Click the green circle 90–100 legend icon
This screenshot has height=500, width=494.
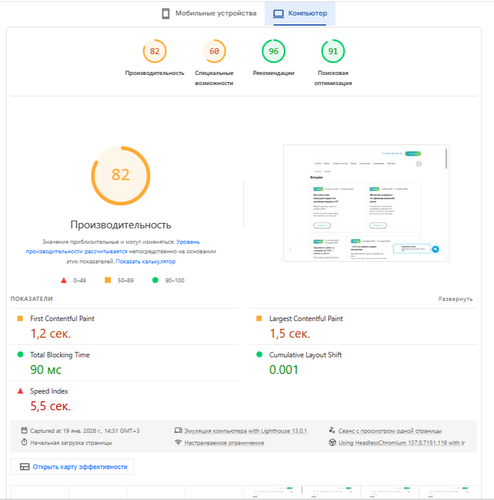point(155,280)
